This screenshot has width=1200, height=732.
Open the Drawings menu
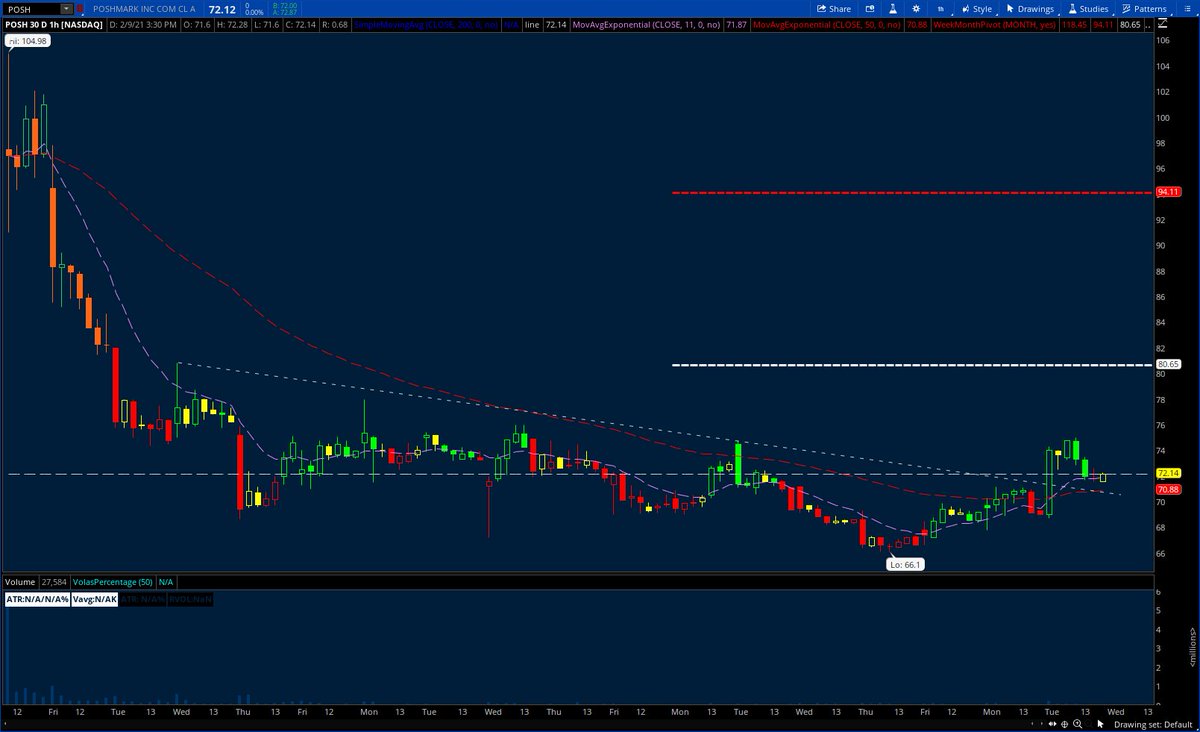click(x=1030, y=9)
